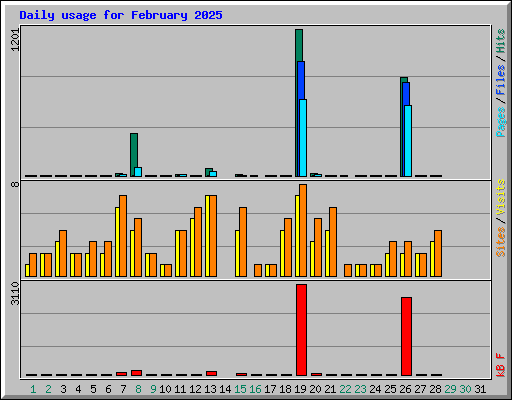Image resolution: width=512 pixels, height=400 pixels.
Task: Click day 16 on the x-axis
Action: coord(255,389)
